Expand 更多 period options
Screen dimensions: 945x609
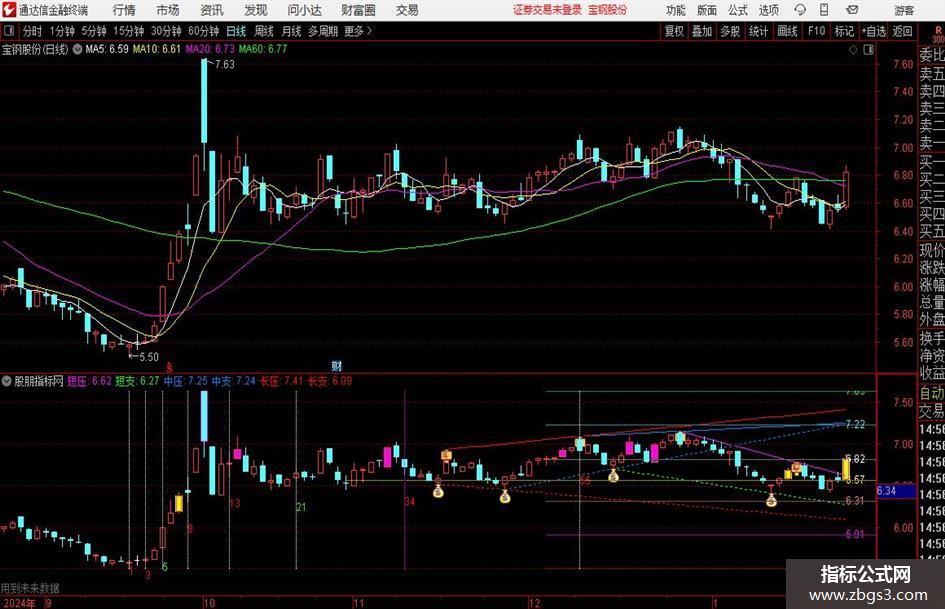[x=358, y=31]
